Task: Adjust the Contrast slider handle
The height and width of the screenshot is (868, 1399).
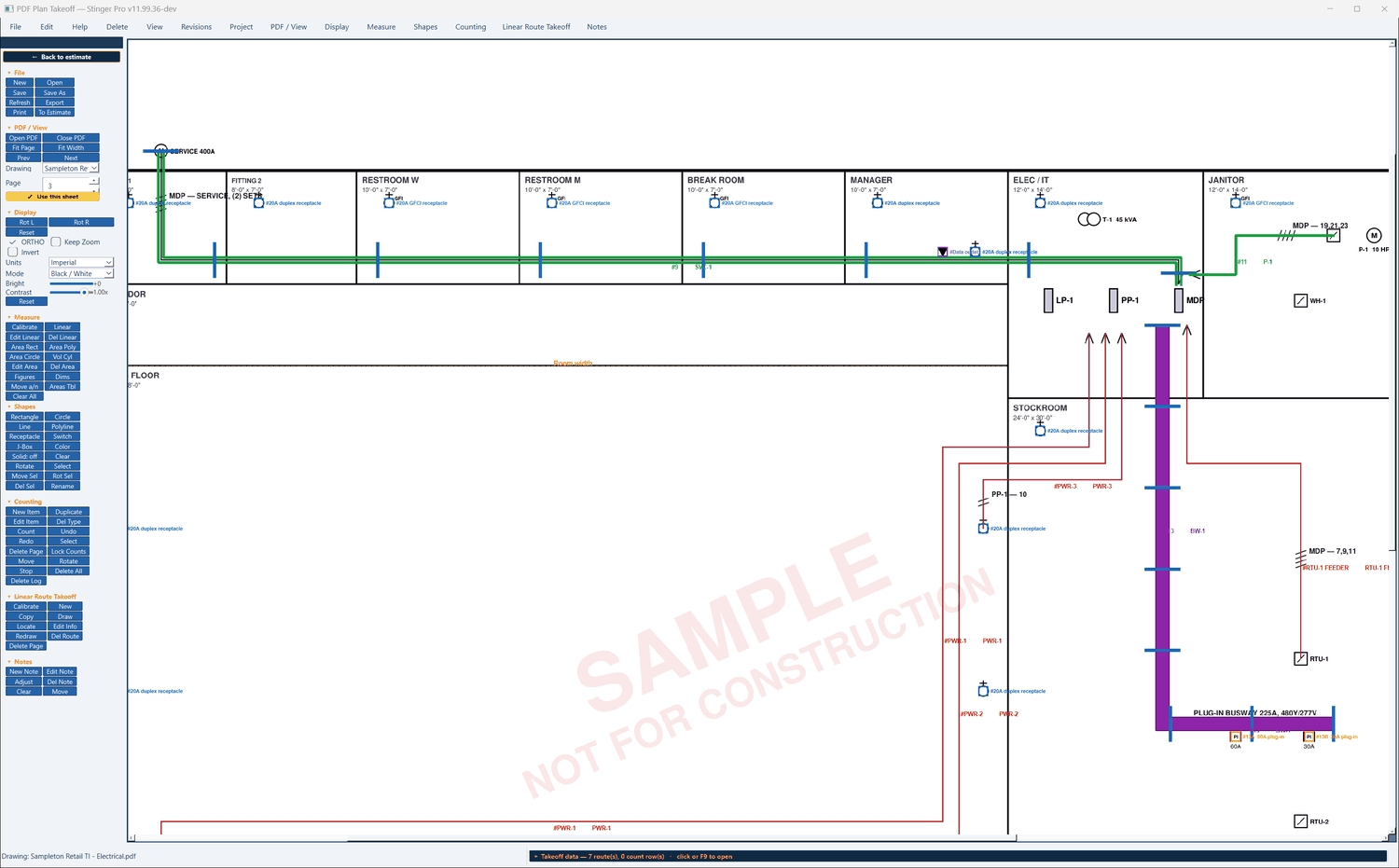Action: (84, 292)
